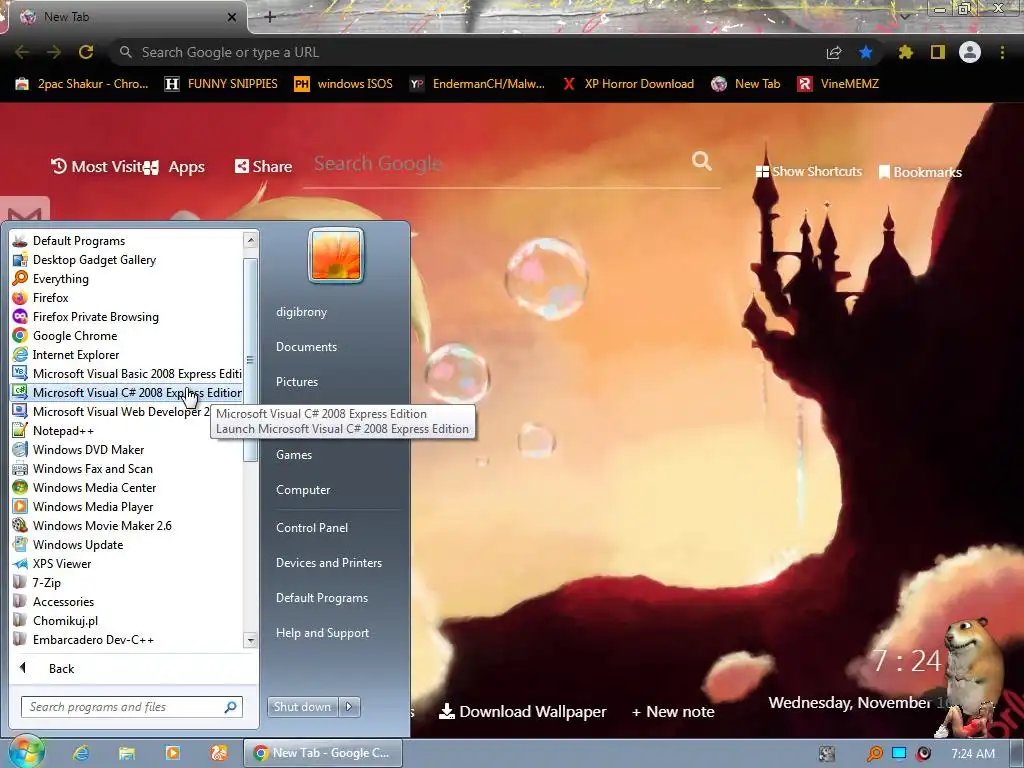Viewport: 1024px width, 768px height.
Task: Expand the Accessories folder
Action: pos(127,601)
